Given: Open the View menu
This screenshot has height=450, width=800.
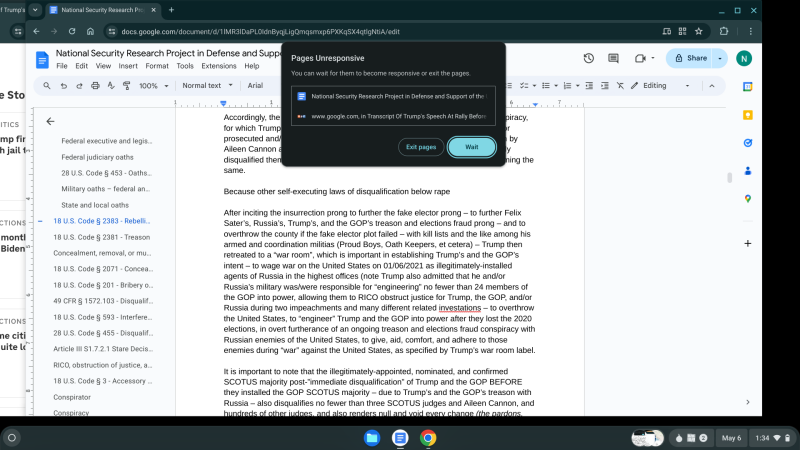Looking at the screenshot, I should tap(103, 66).
